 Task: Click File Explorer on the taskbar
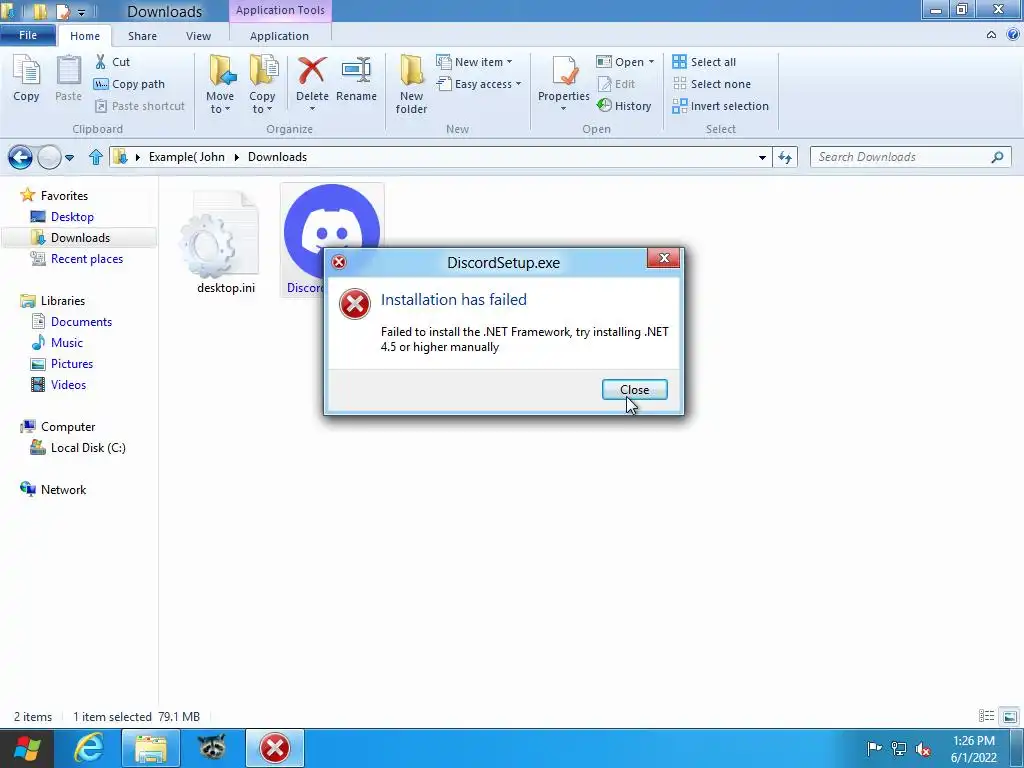coord(150,748)
